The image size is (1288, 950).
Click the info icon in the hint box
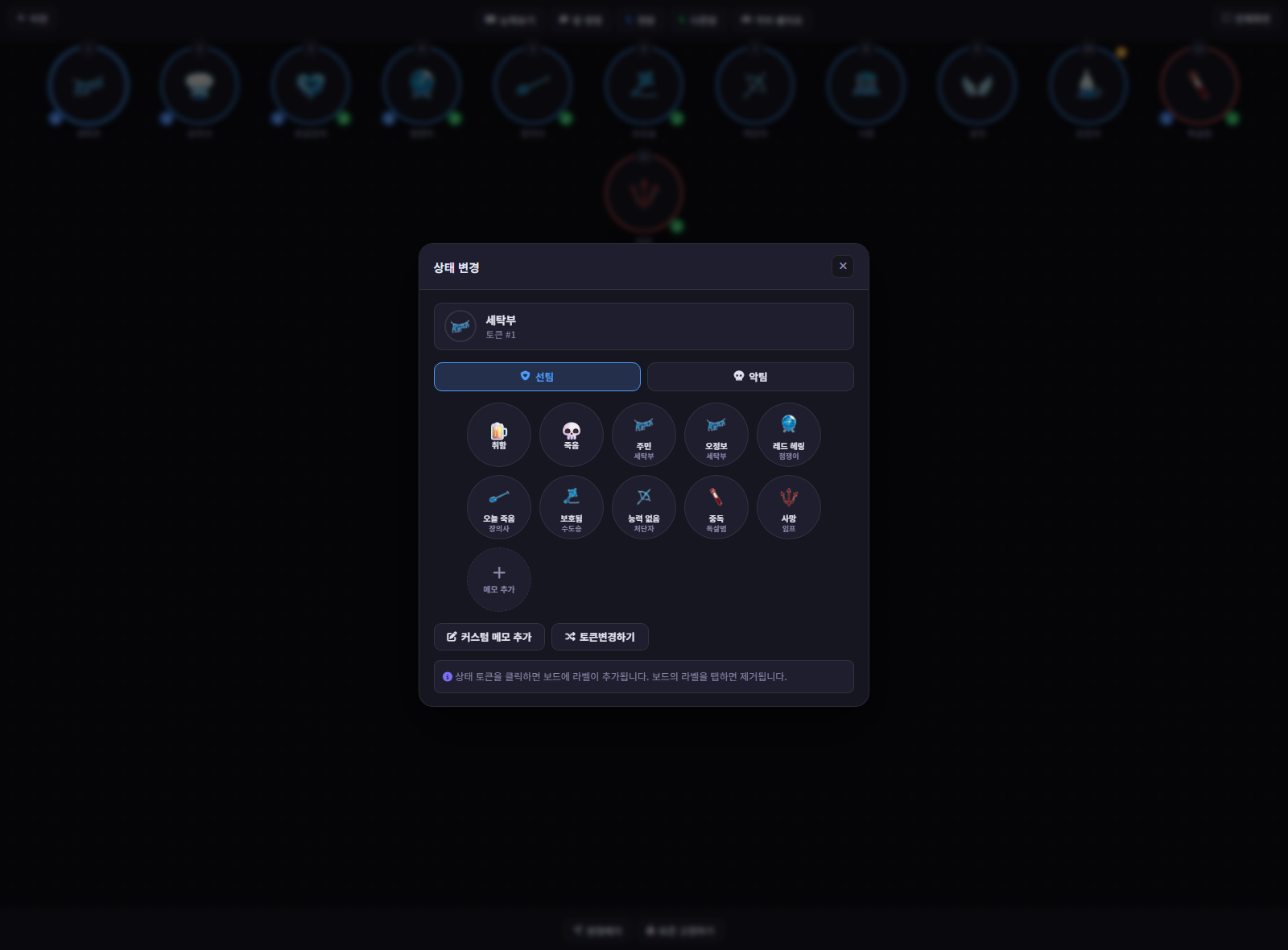[x=448, y=677]
